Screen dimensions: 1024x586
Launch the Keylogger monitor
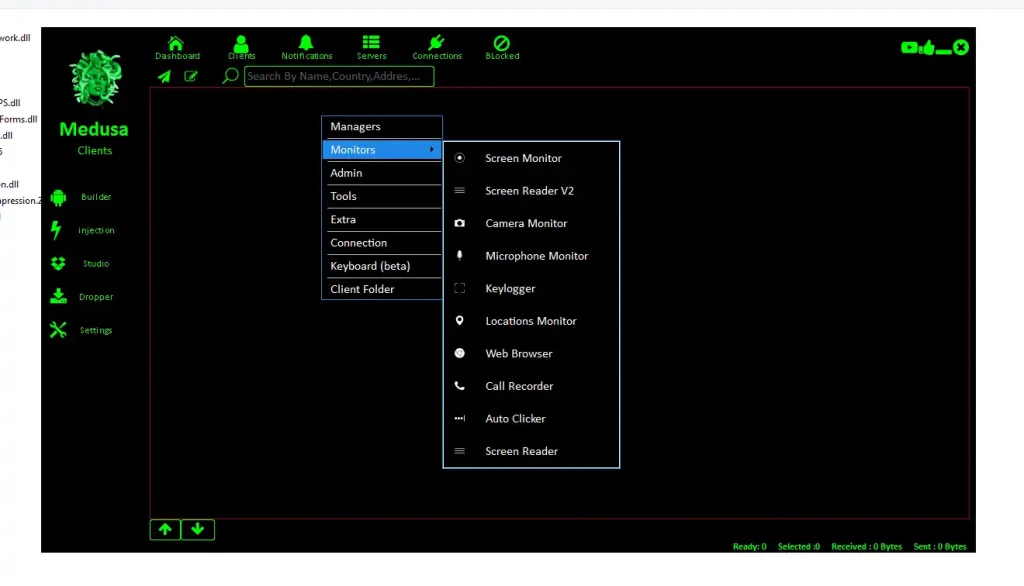click(x=510, y=288)
